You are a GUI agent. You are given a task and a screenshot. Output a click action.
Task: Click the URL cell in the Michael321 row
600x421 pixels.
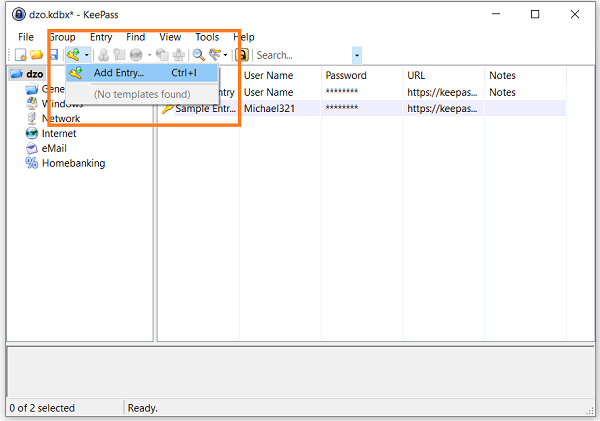[x=442, y=109]
